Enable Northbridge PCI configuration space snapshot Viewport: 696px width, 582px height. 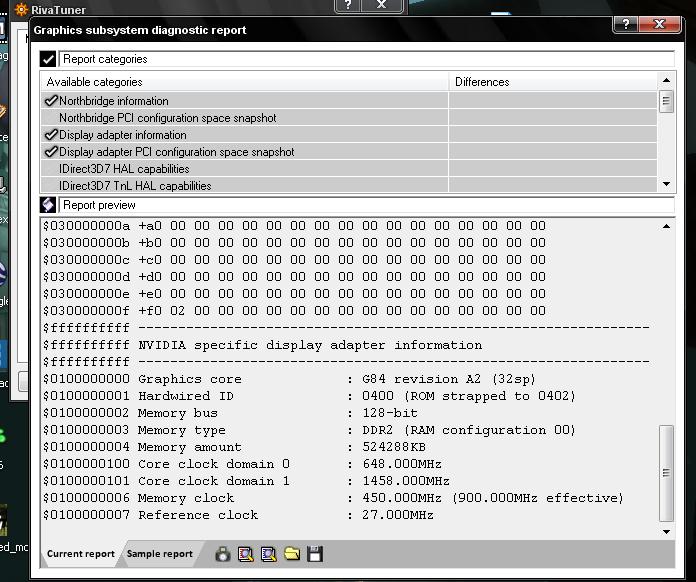point(348,118)
